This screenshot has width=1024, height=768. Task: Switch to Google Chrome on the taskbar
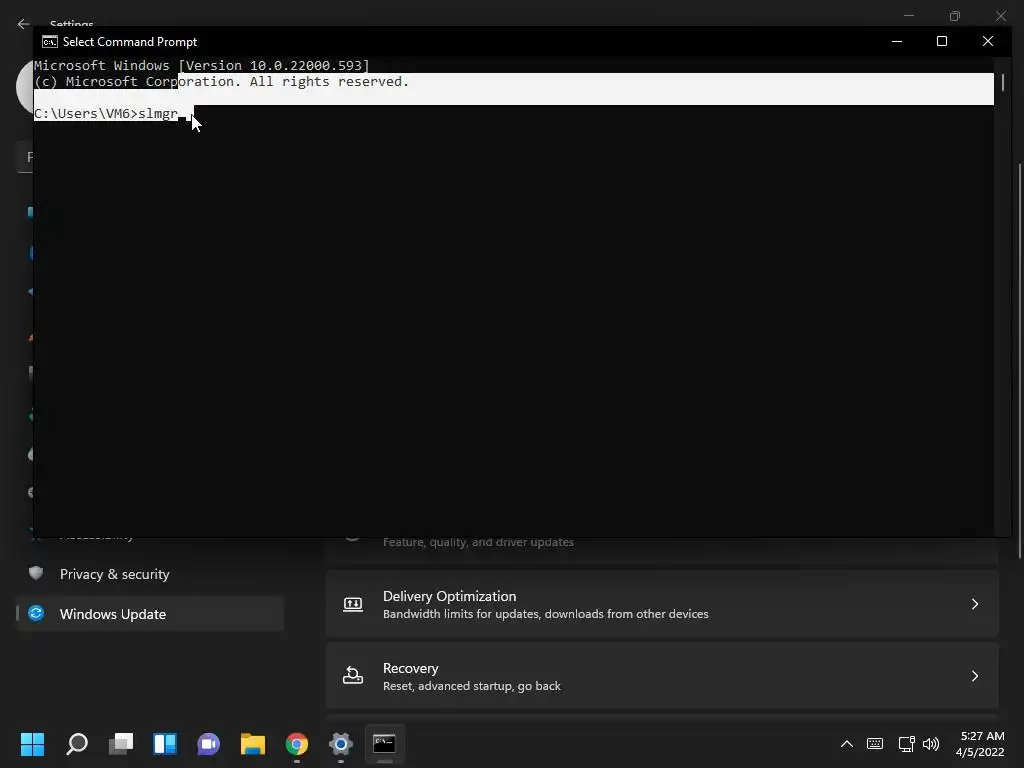point(296,744)
